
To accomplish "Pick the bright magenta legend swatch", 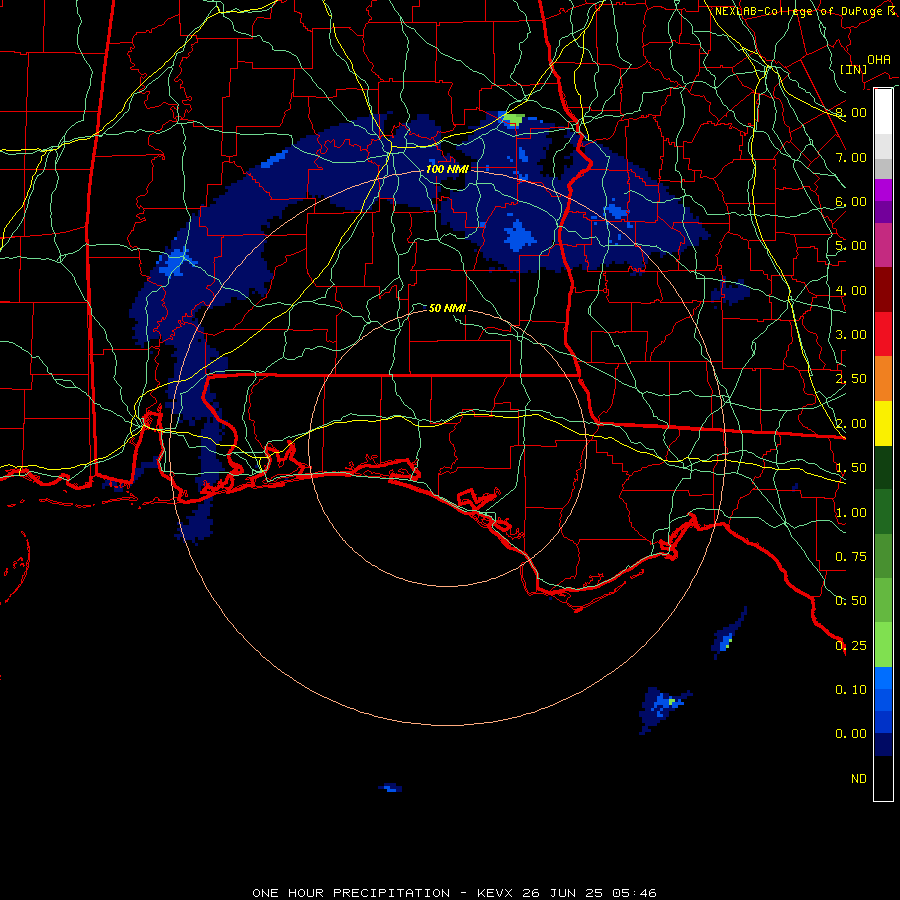I will 883,190.
